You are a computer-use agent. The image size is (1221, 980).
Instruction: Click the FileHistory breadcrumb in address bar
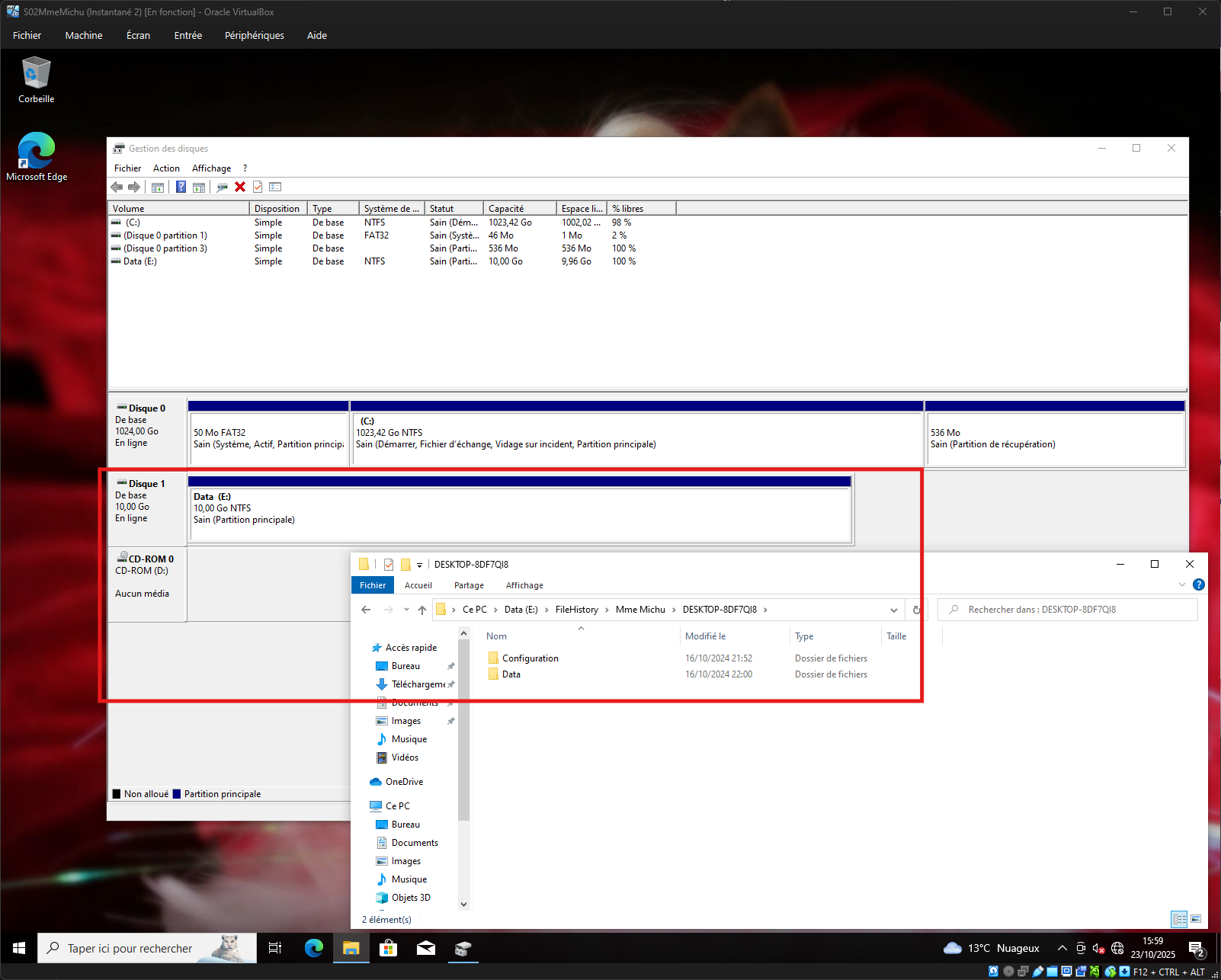pyautogui.click(x=576, y=610)
